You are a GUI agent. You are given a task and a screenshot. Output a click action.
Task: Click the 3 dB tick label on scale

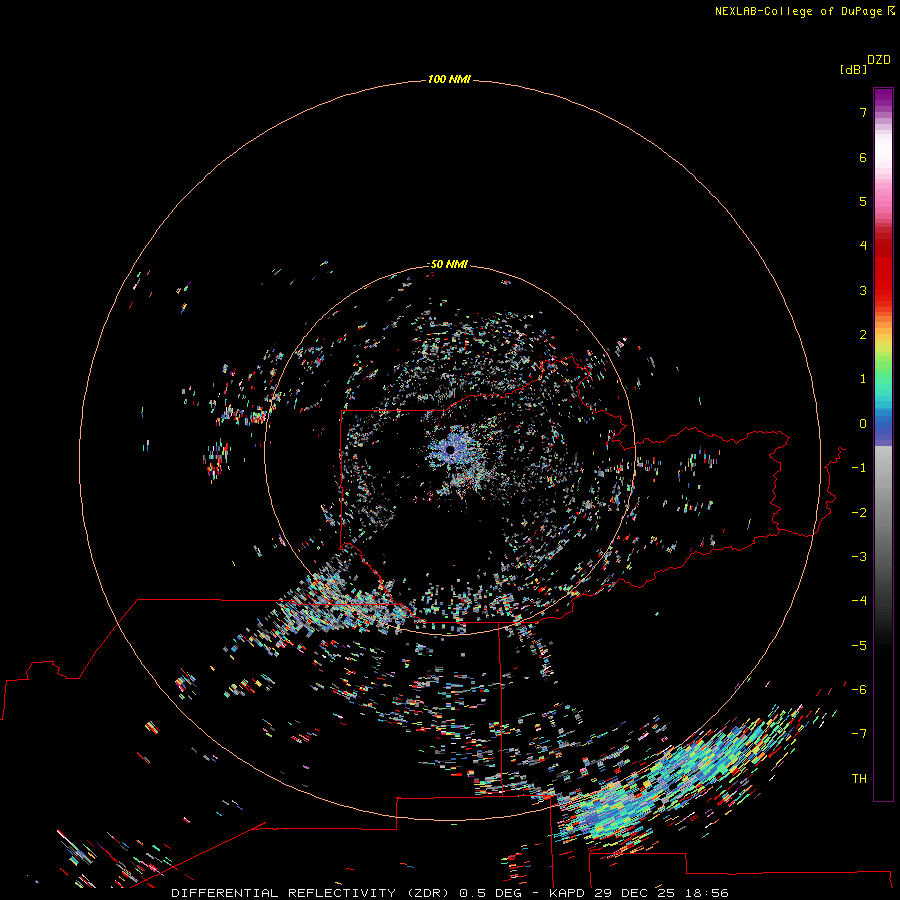[x=863, y=290]
